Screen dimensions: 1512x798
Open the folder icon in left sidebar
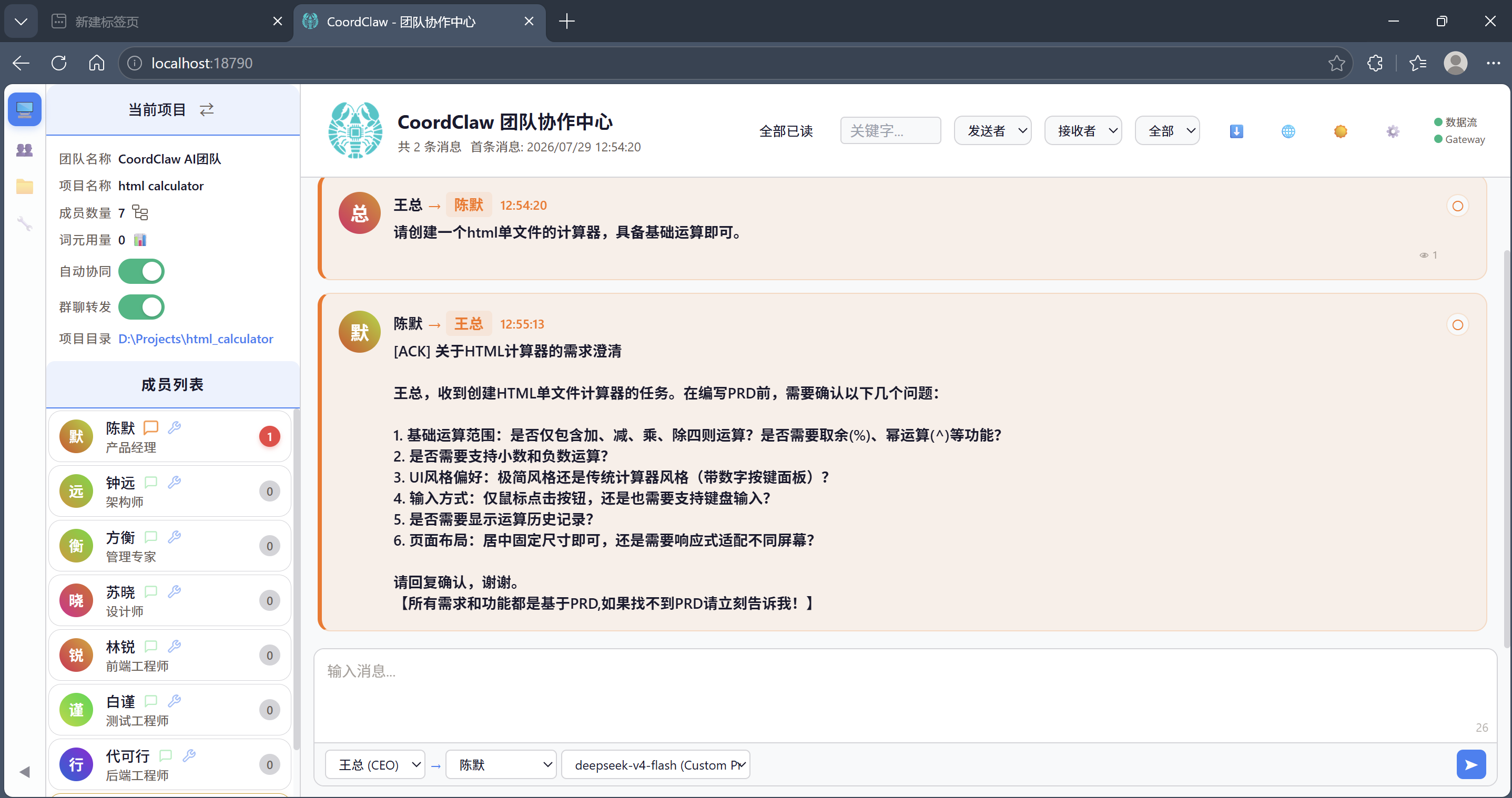[25, 187]
